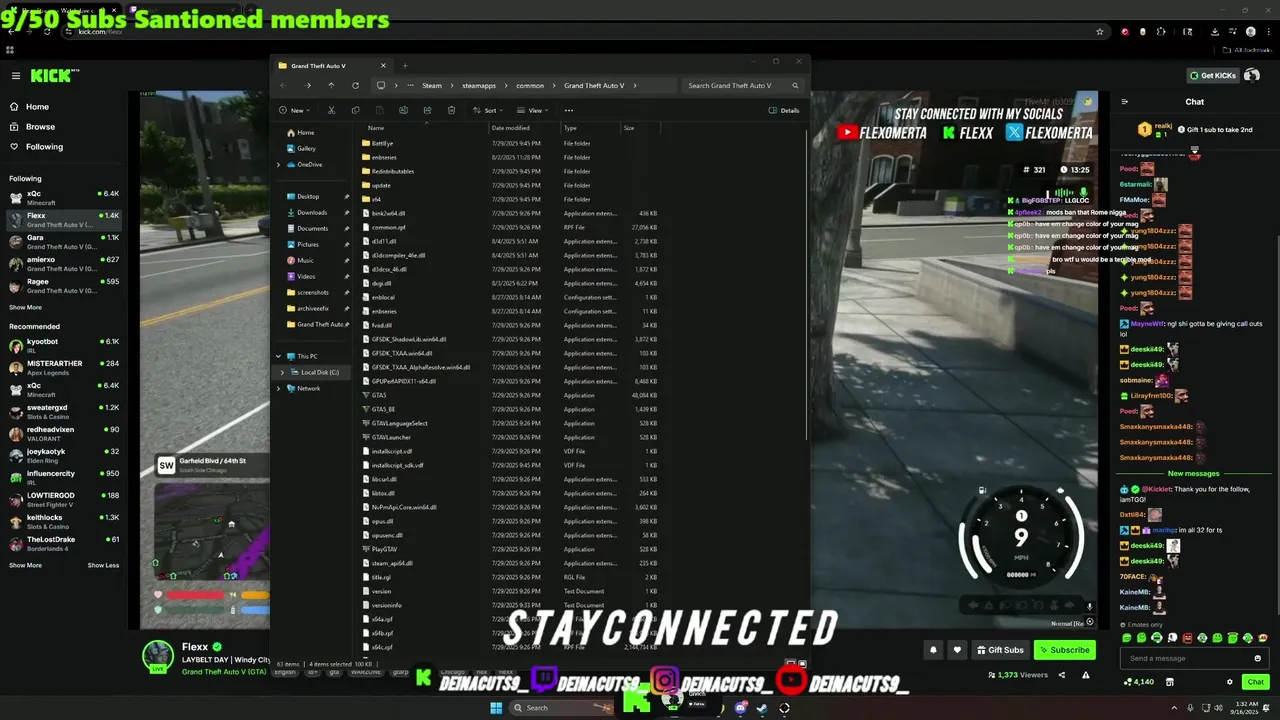Collapse the This PC tree node

[x=279, y=356]
